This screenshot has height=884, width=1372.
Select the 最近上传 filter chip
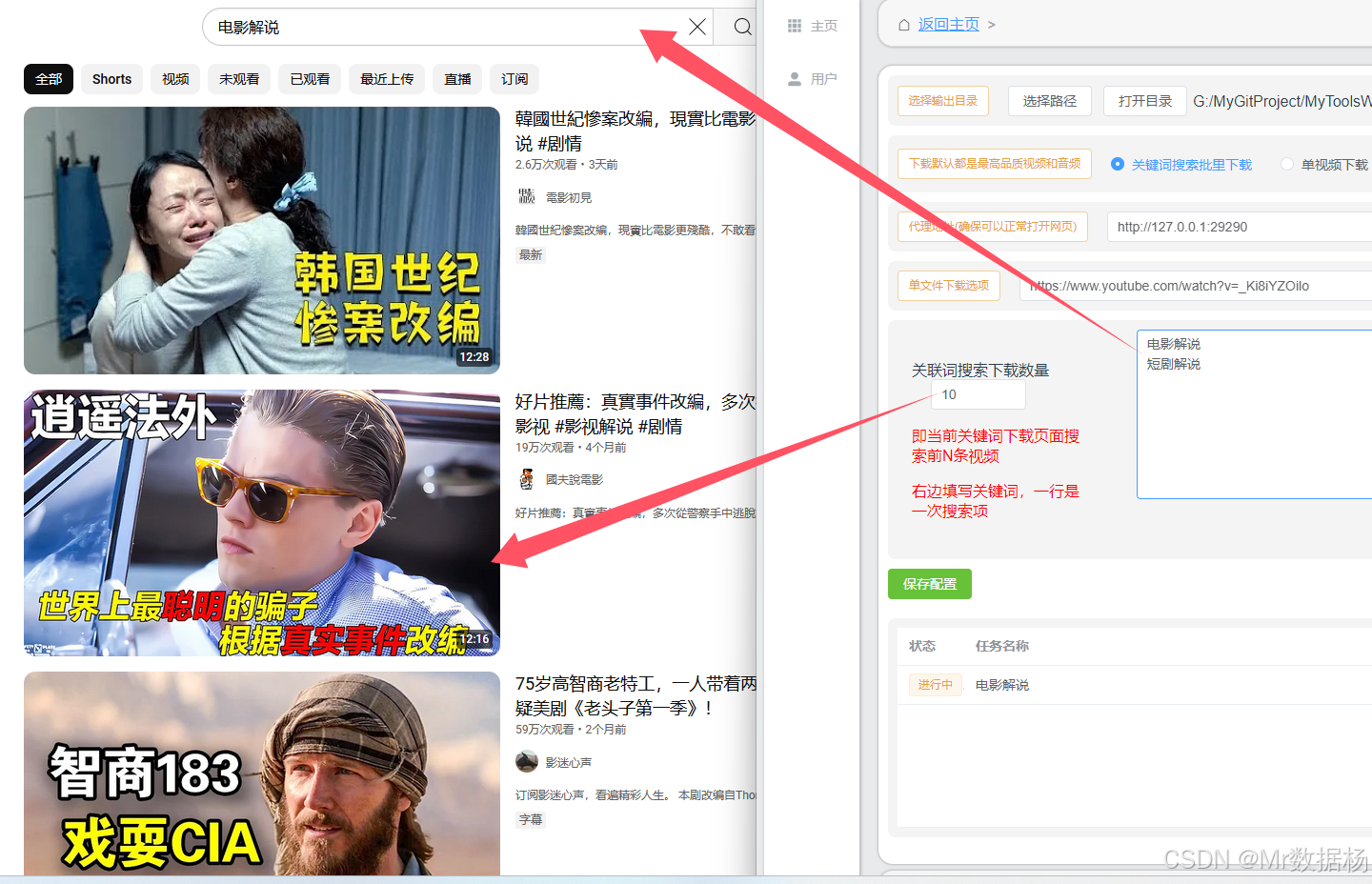point(387,79)
